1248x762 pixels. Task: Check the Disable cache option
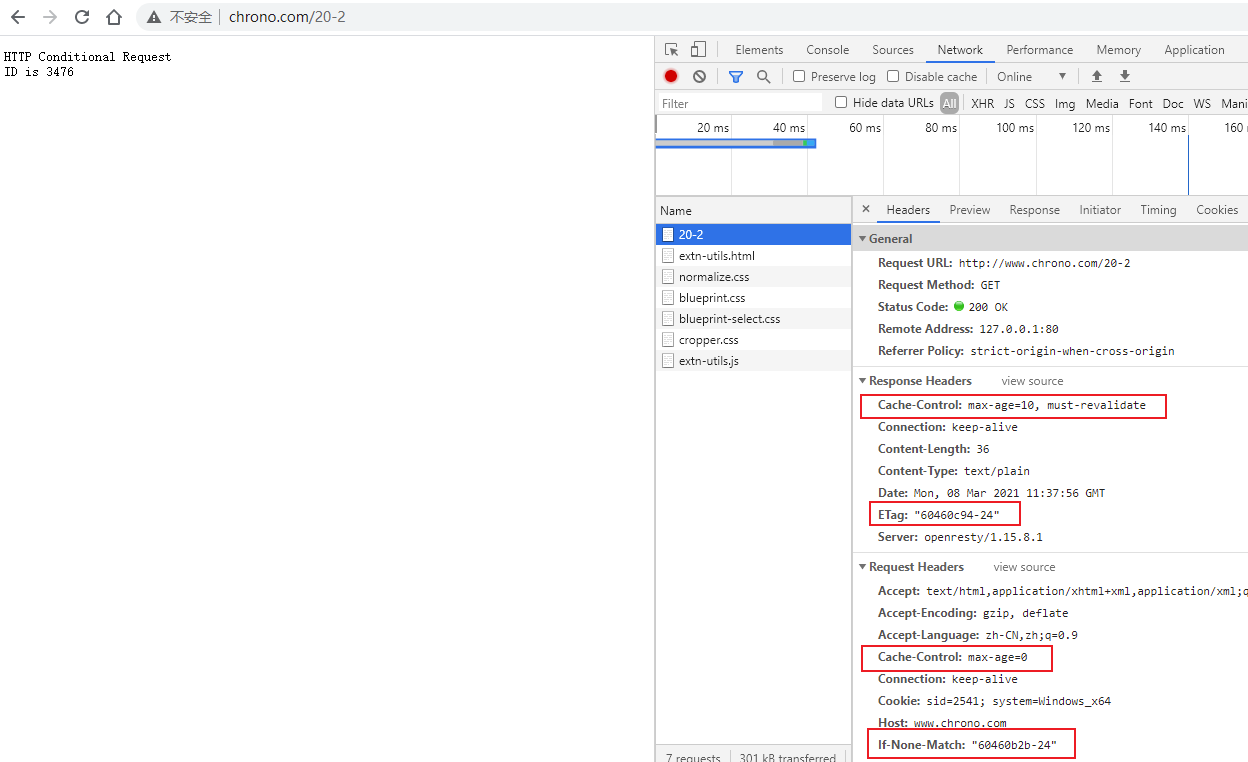[x=893, y=76]
